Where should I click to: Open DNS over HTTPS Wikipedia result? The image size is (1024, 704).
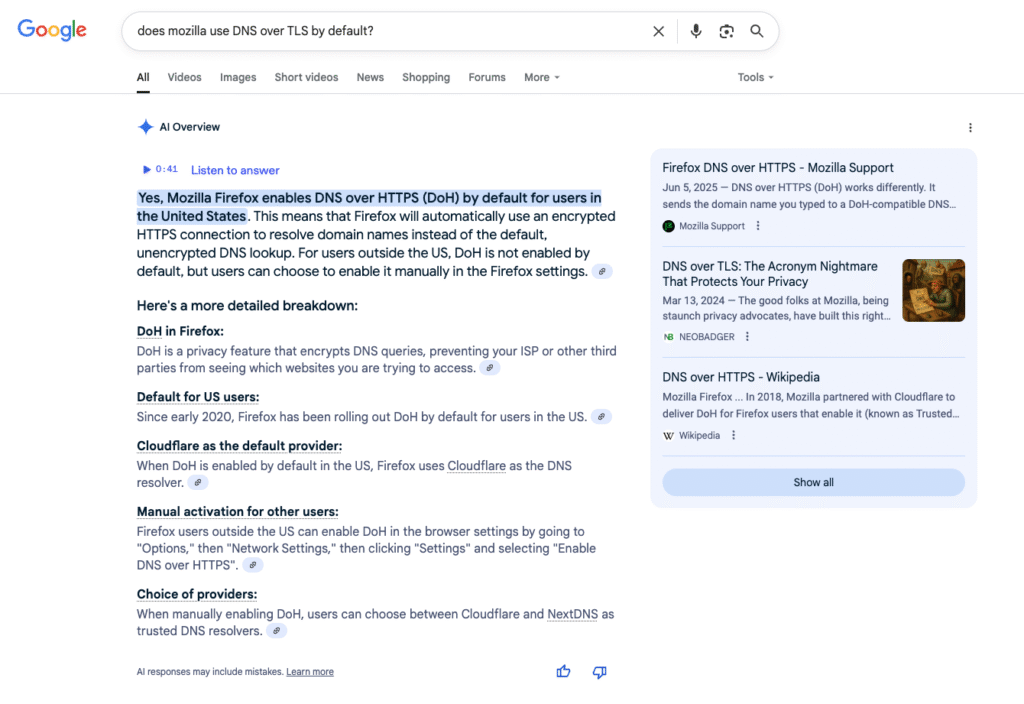pos(741,377)
